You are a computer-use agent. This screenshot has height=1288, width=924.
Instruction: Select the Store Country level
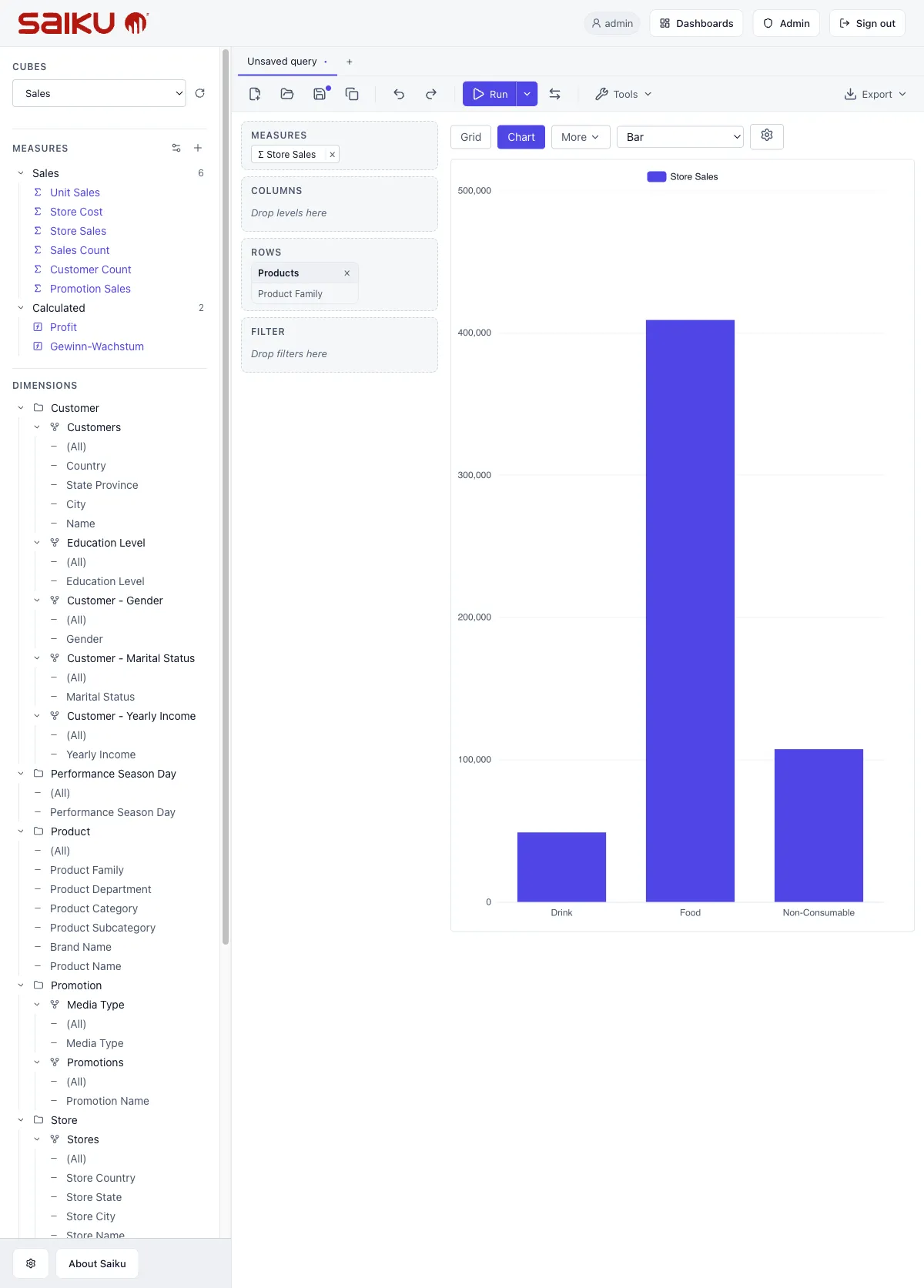[100, 1178]
